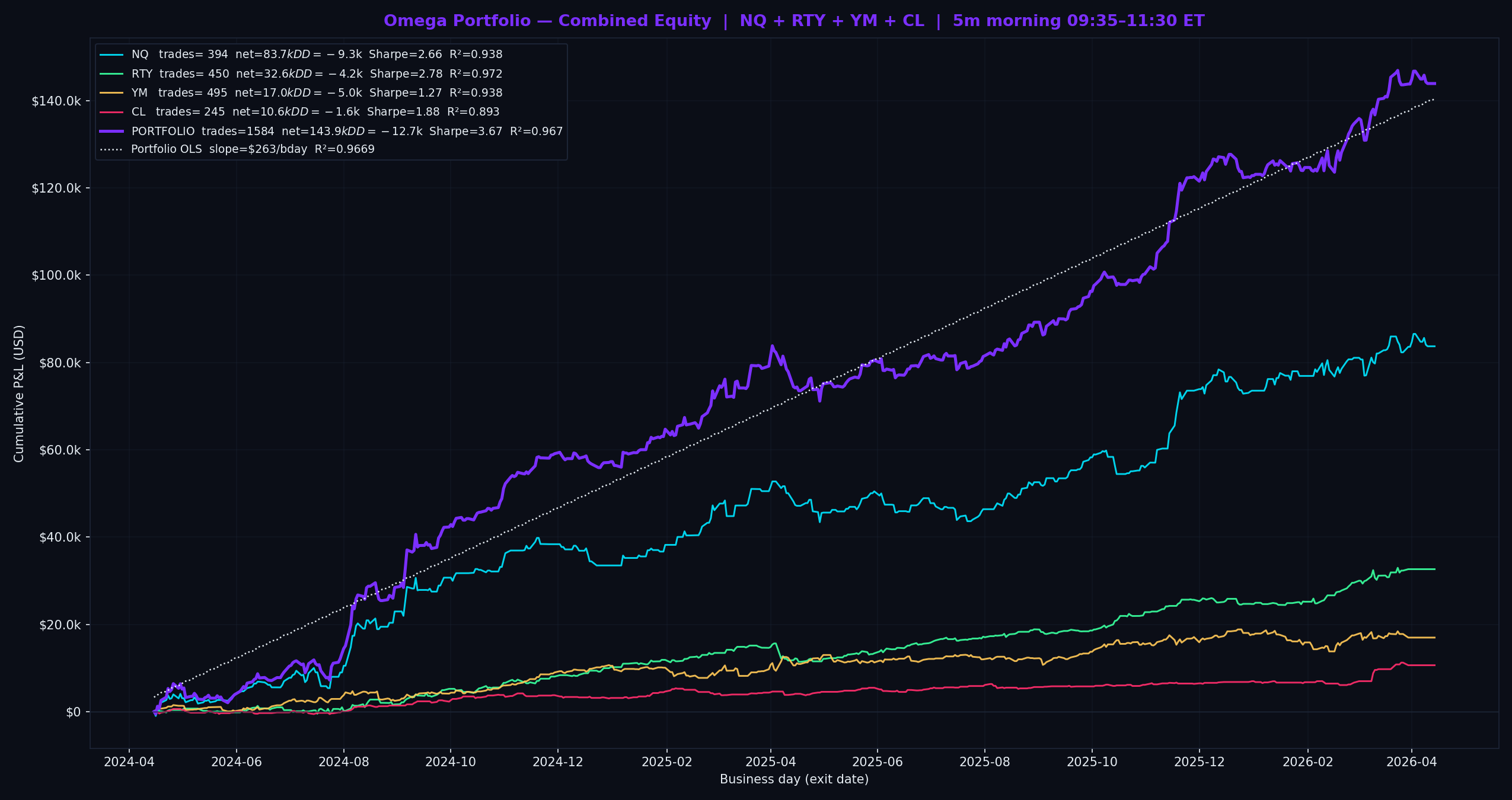Click the green RTY legend line swatch
The image size is (1512, 800).
[x=111, y=74]
